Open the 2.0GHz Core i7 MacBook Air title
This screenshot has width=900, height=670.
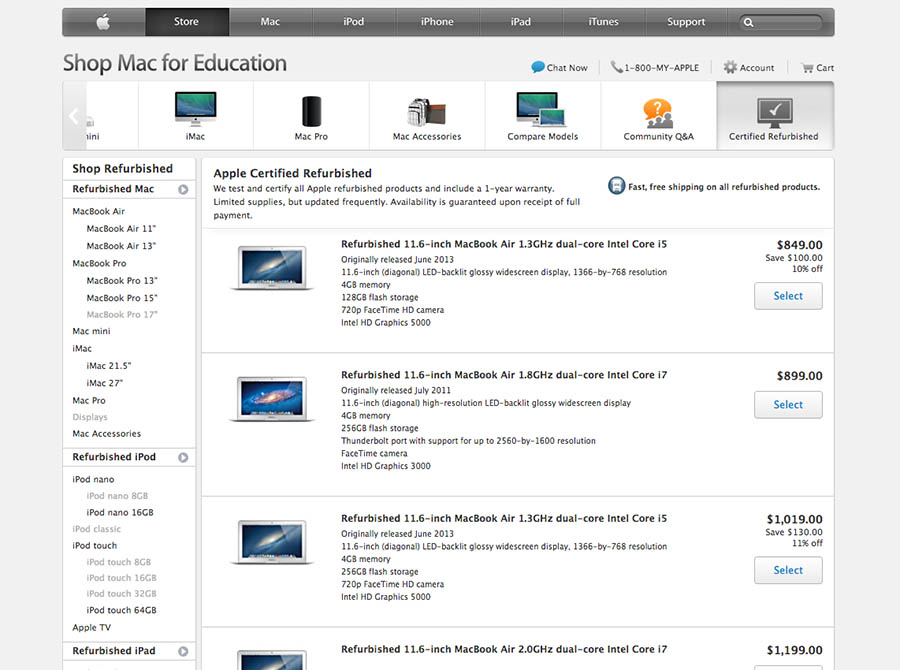504,649
